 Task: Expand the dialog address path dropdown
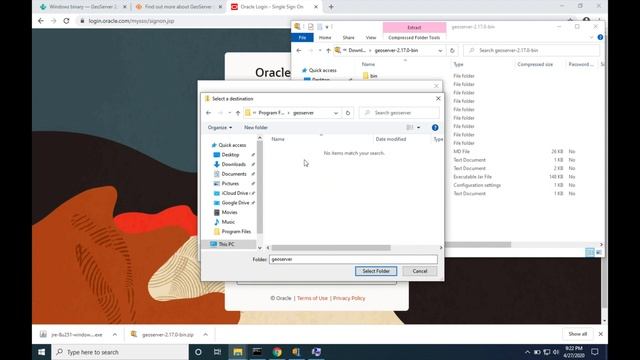coord(336,113)
